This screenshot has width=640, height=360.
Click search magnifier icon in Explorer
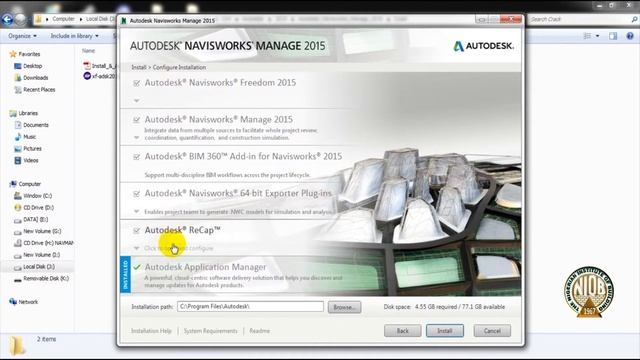point(634,19)
